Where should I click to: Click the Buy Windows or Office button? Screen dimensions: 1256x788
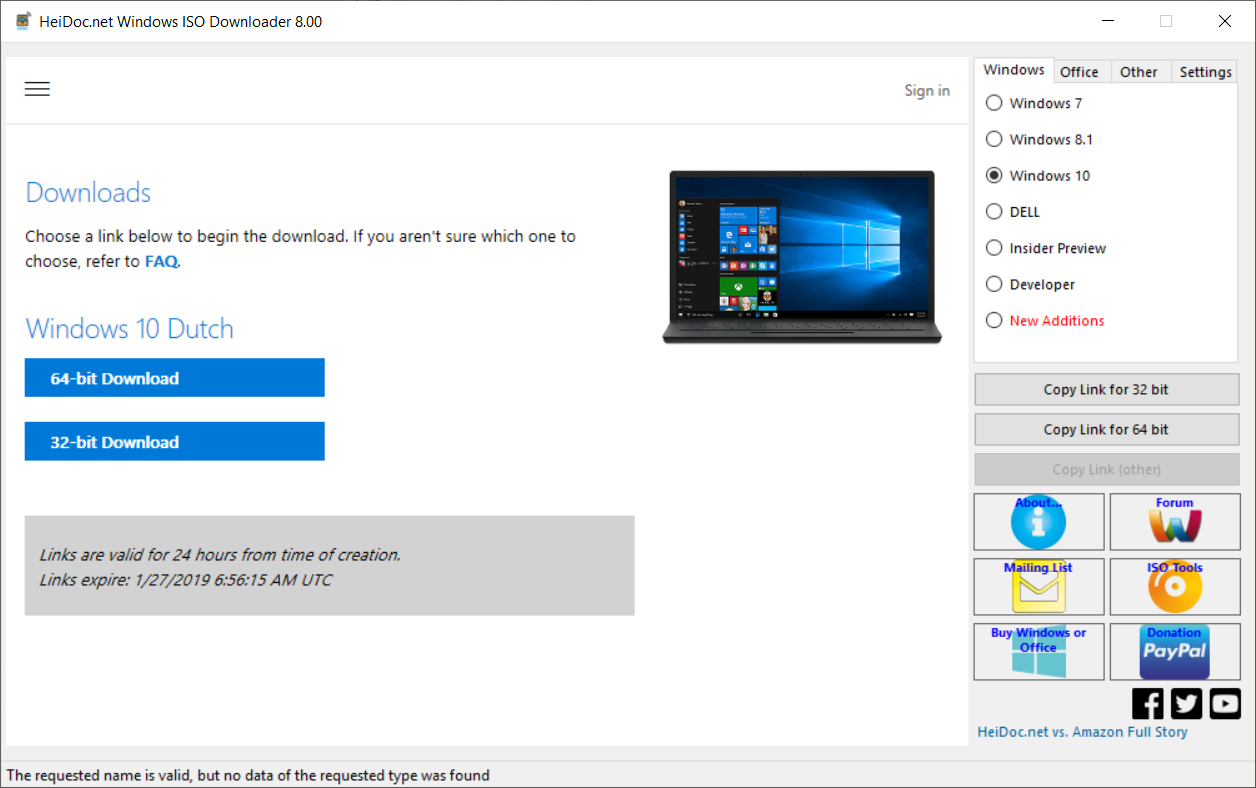(1039, 652)
